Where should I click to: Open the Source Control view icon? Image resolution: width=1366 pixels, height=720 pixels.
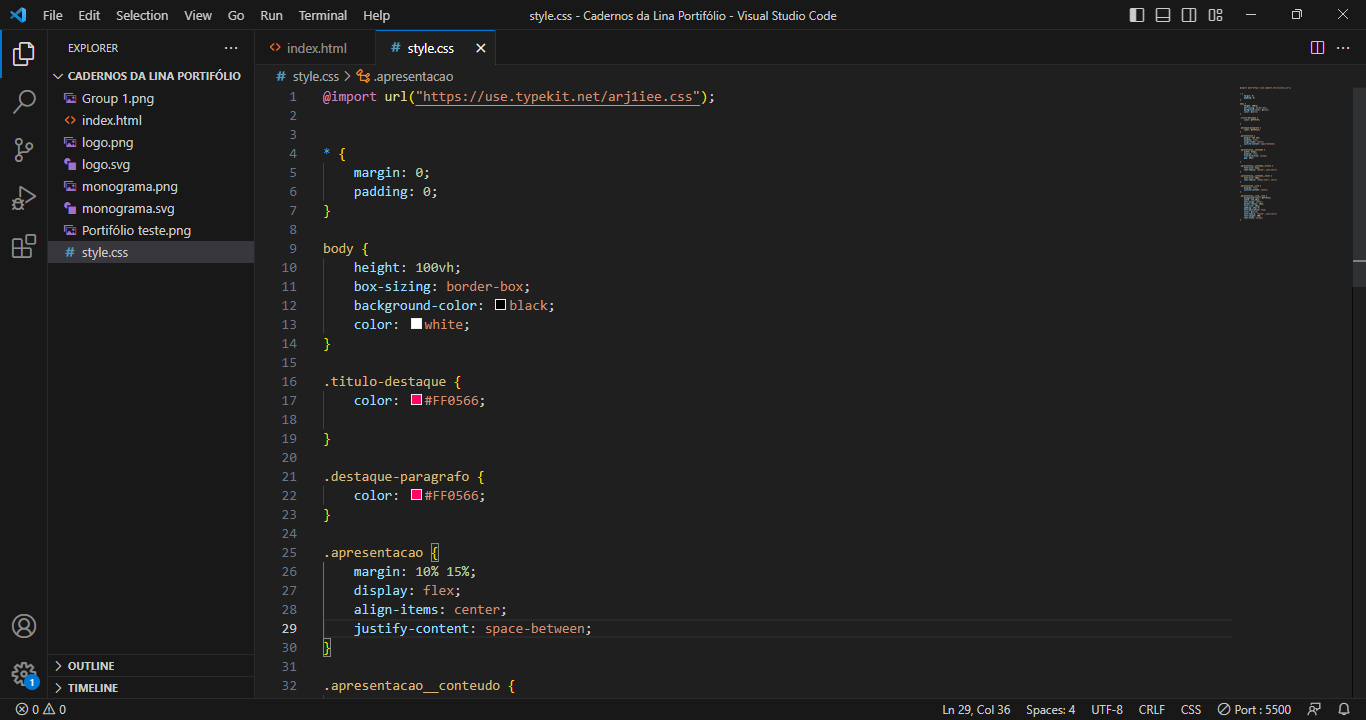point(24,150)
